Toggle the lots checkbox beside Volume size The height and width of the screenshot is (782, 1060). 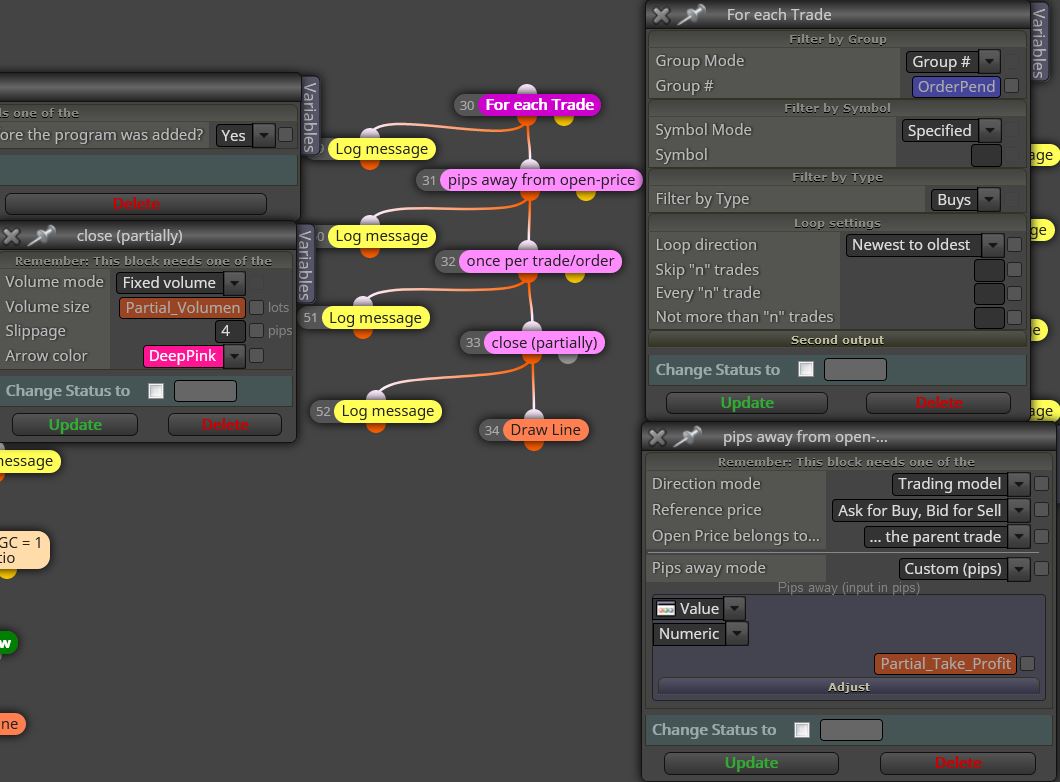(x=257, y=308)
